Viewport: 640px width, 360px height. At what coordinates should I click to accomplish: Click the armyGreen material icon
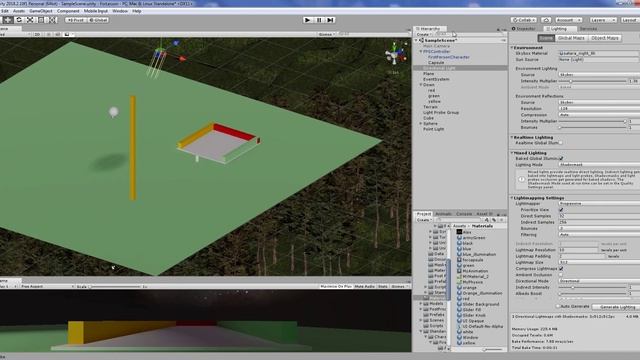[459, 238]
